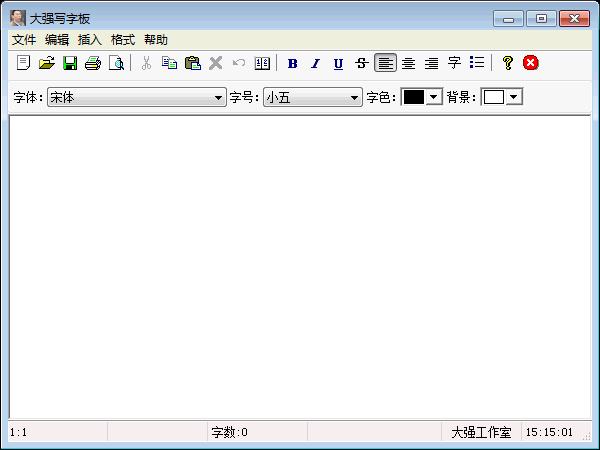Click the 字号: label

pyautogui.click(x=244, y=97)
